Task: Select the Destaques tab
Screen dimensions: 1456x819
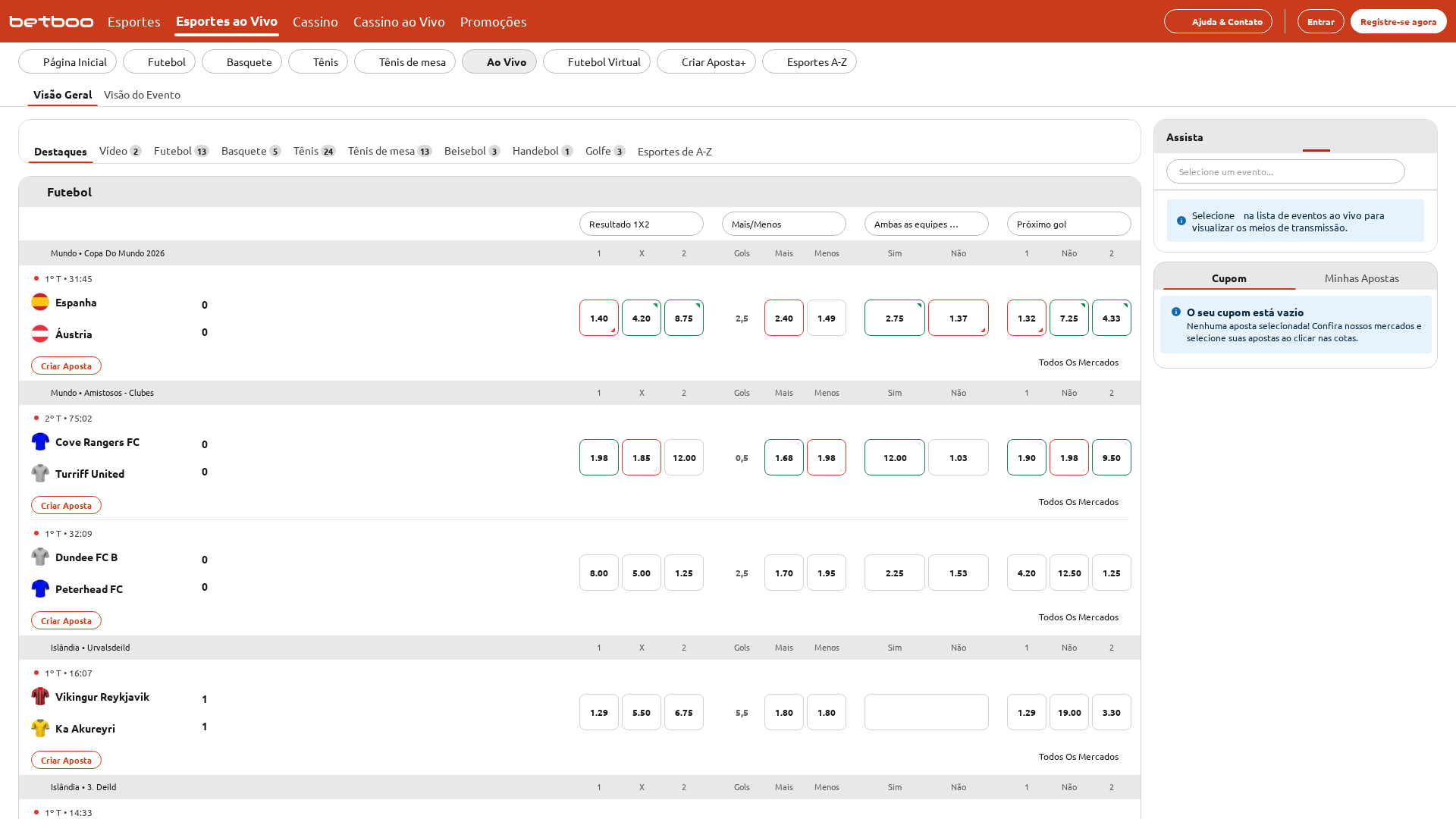Action: [61, 151]
